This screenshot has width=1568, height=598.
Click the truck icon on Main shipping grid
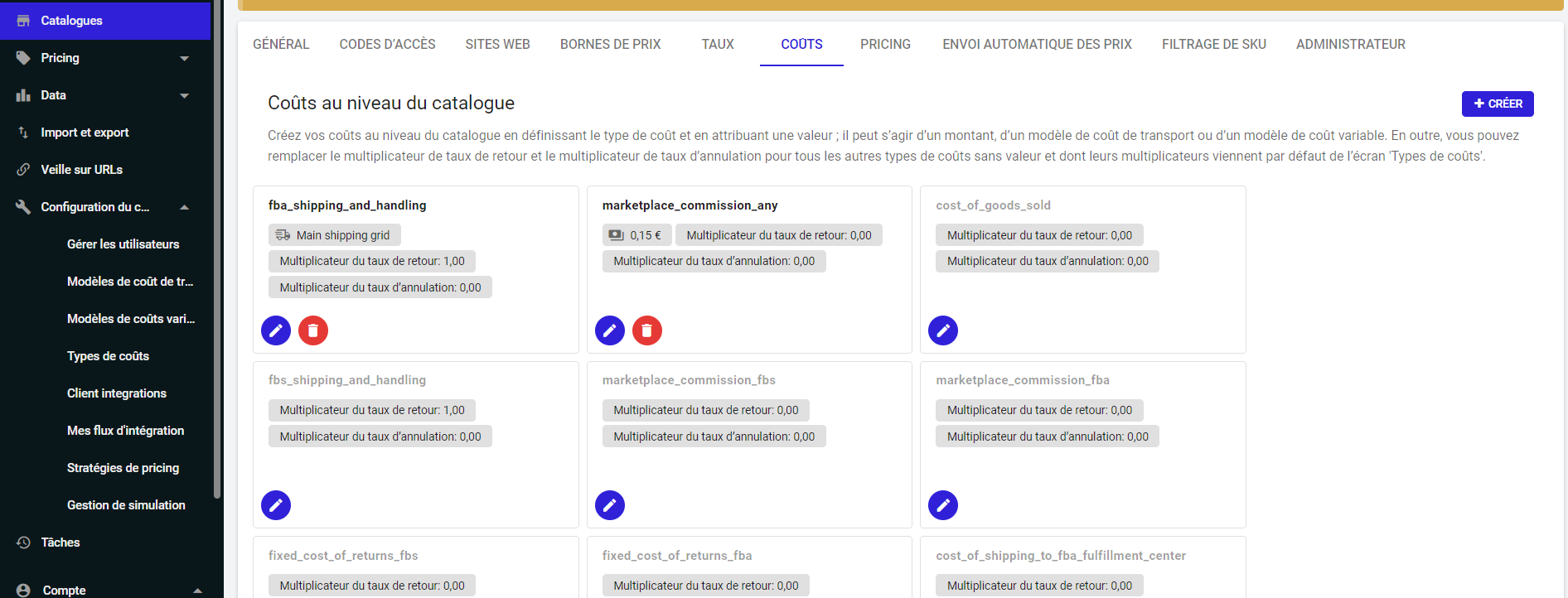coord(283,235)
